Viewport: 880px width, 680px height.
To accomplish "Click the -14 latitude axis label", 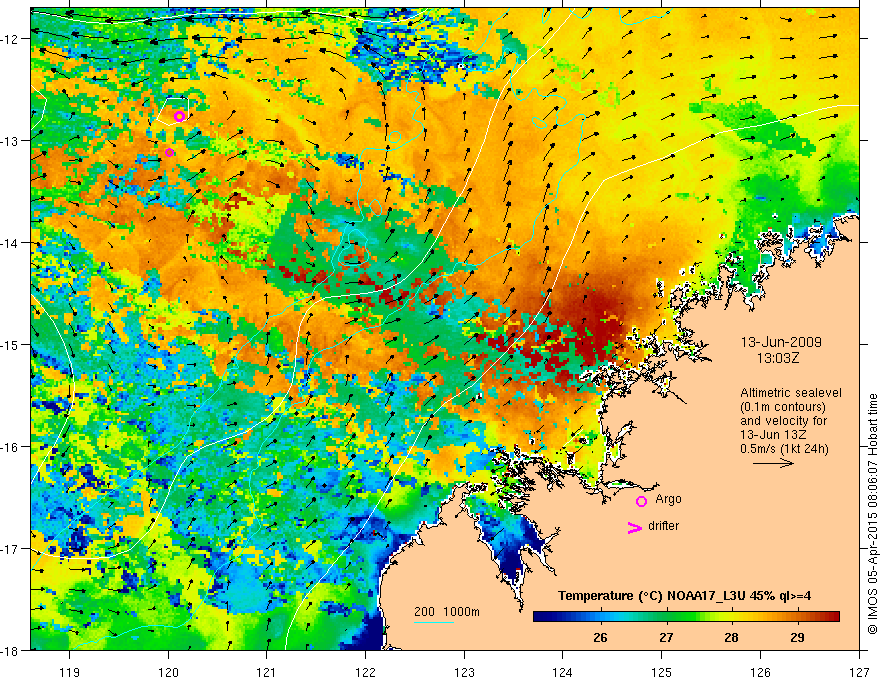I will click(x=11, y=242).
